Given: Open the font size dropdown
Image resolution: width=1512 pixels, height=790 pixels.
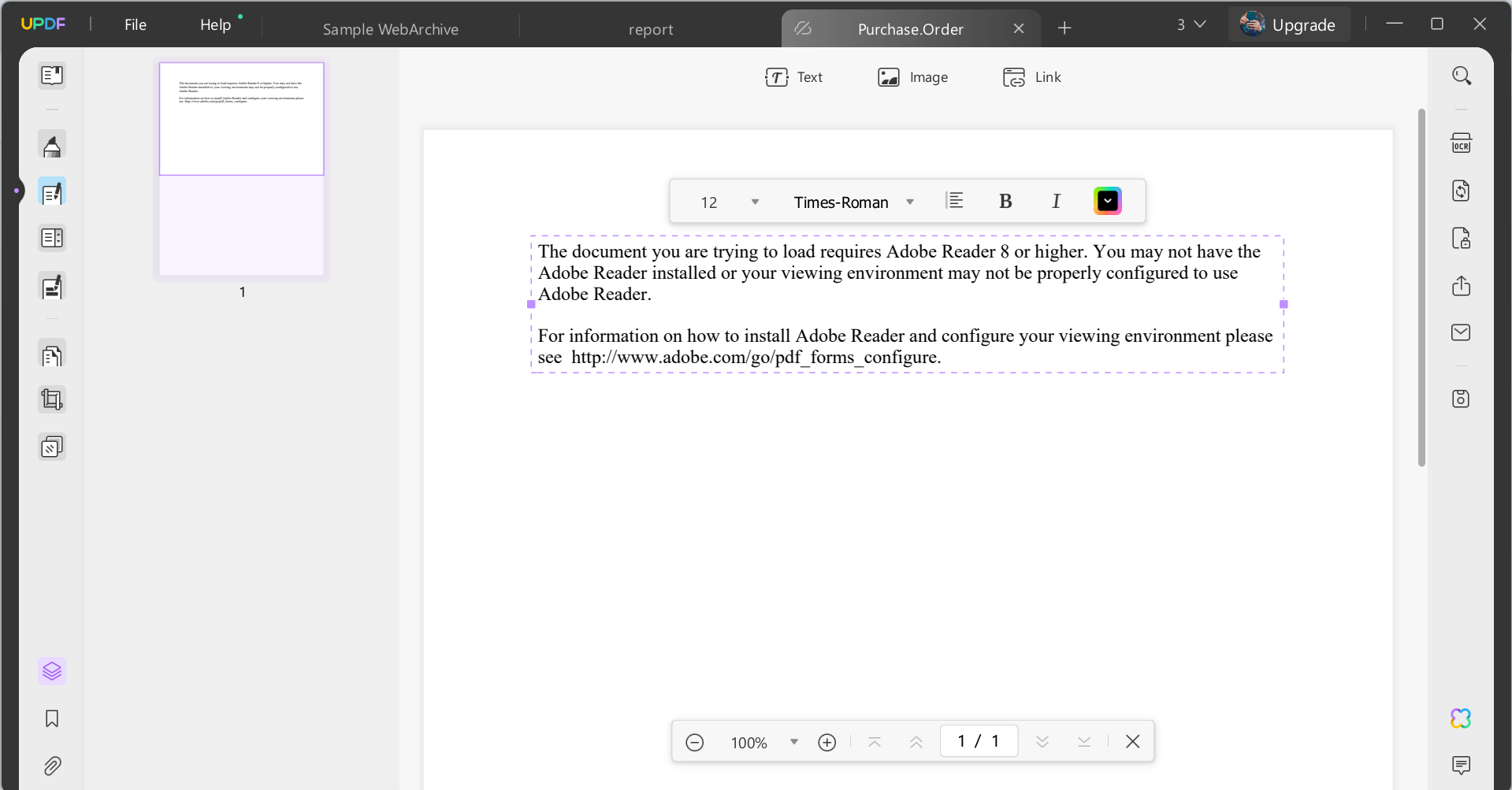Looking at the screenshot, I should (x=754, y=202).
